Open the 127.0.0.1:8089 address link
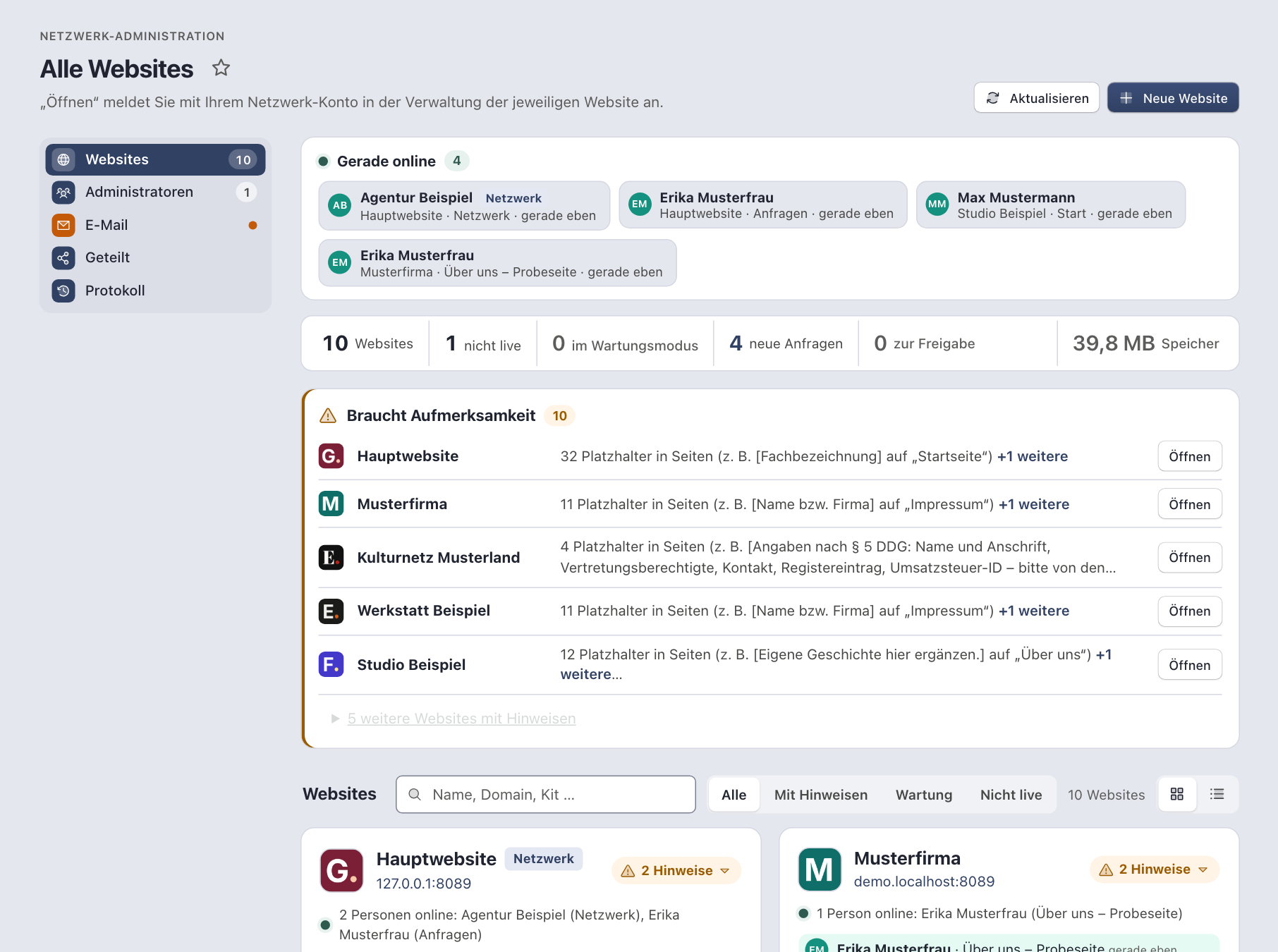The width and height of the screenshot is (1278, 952). 423,884
